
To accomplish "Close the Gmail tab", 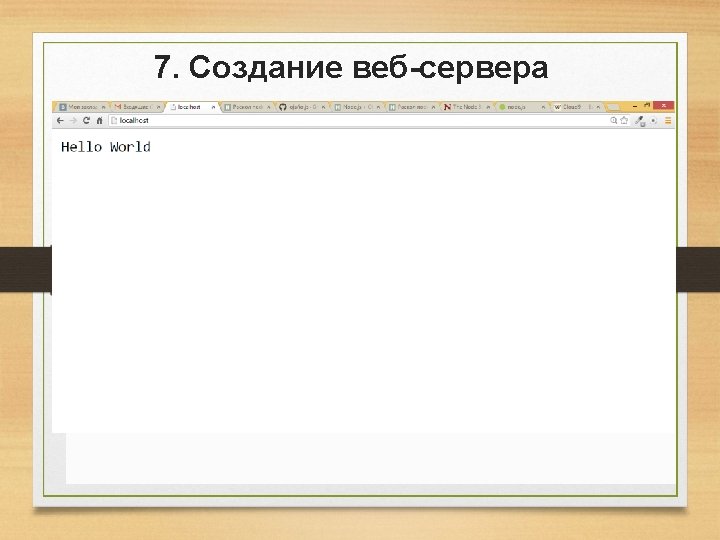I will [x=158, y=107].
